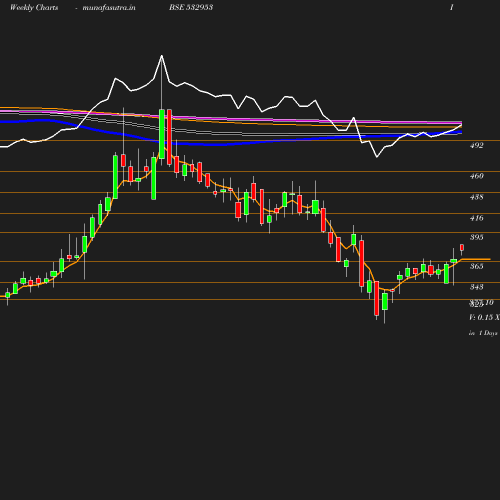This screenshot has height=500, width=500.
Task: Click the 492 price axis label
Action: click(476, 145)
